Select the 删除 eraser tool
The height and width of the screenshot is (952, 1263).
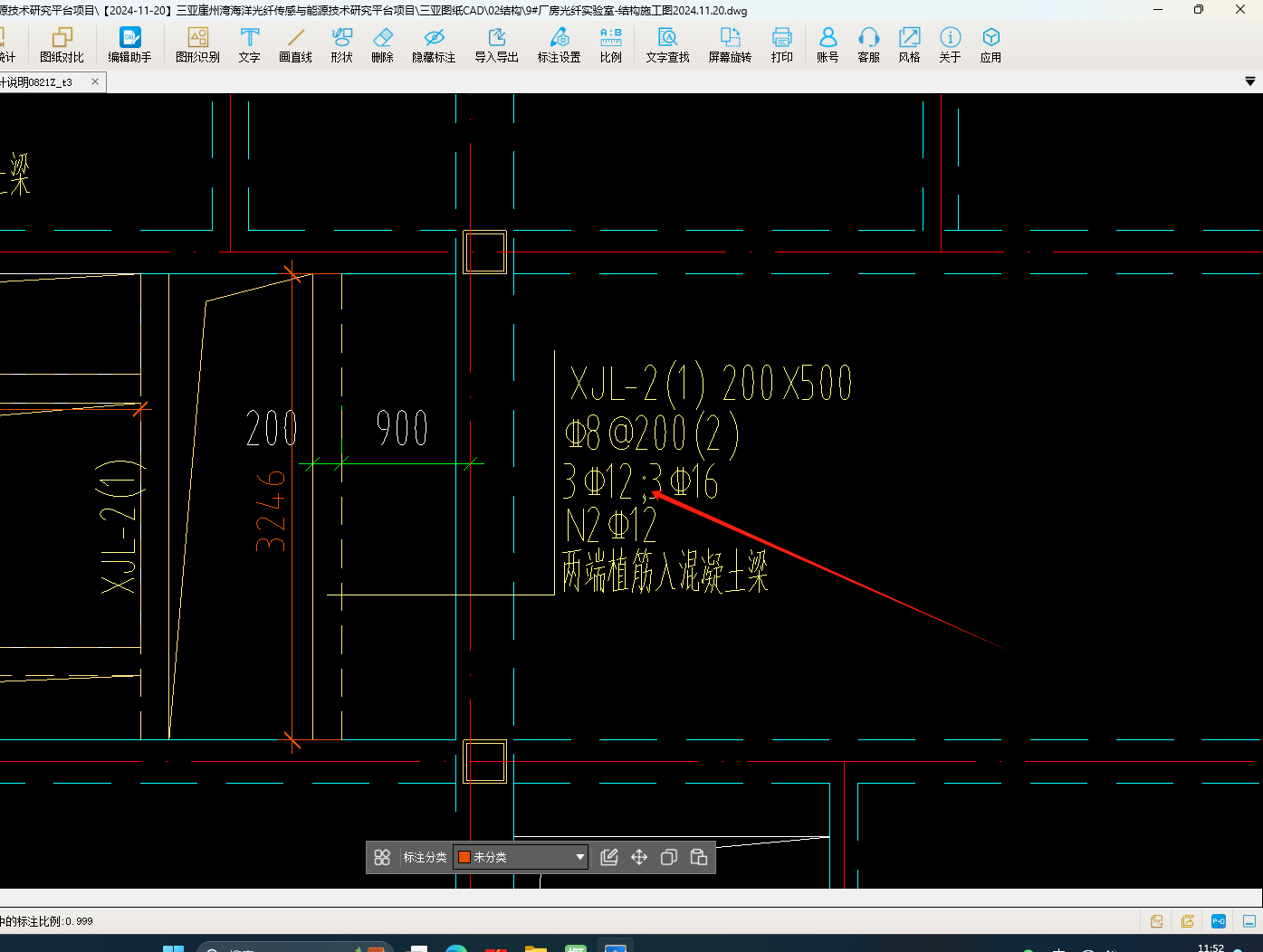[382, 44]
